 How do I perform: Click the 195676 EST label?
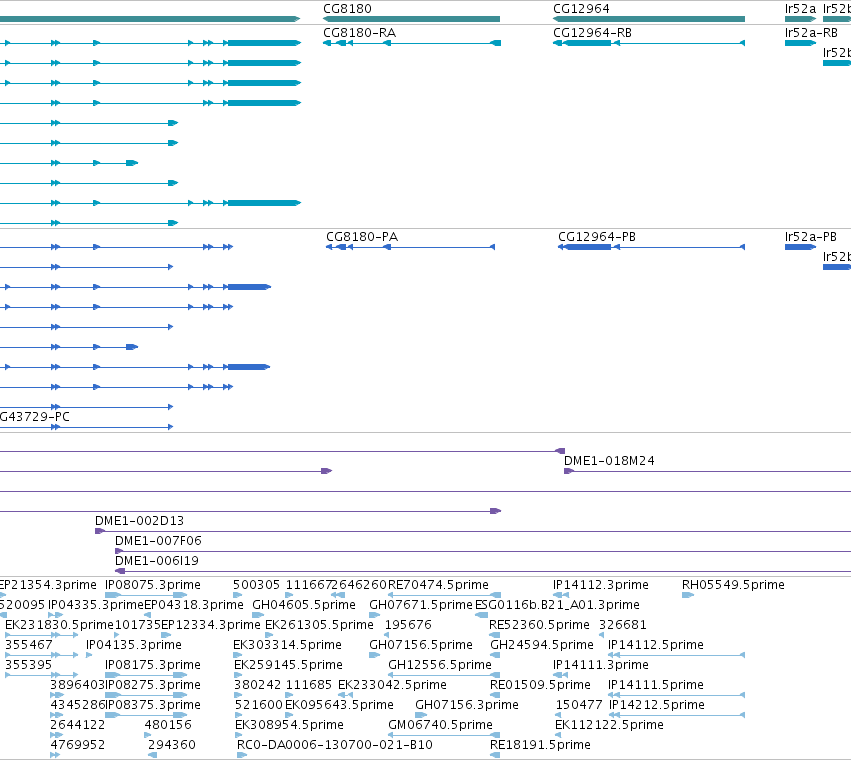click(408, 625)
